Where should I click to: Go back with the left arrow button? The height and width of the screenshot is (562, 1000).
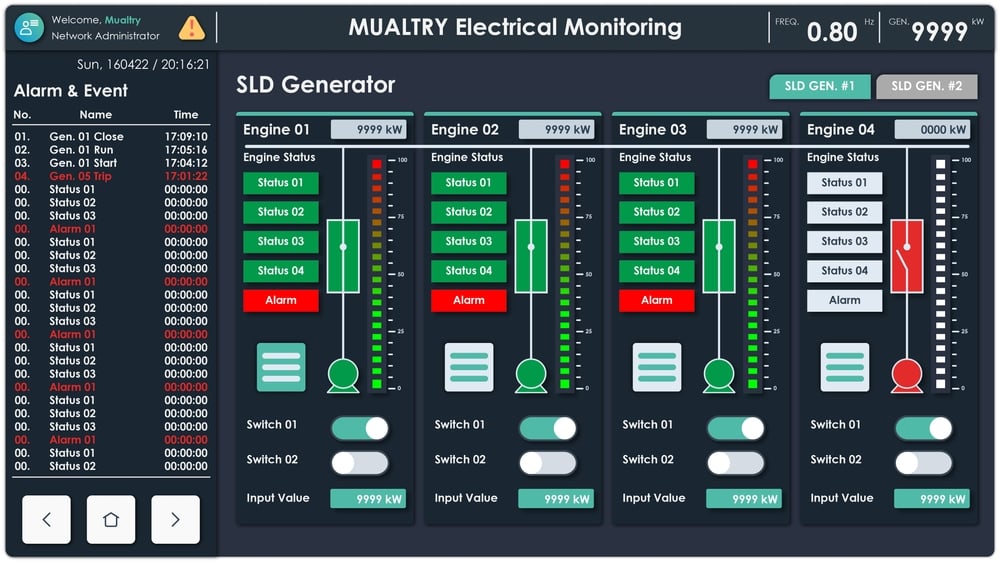pyautogui.click(x=47, y=519)
